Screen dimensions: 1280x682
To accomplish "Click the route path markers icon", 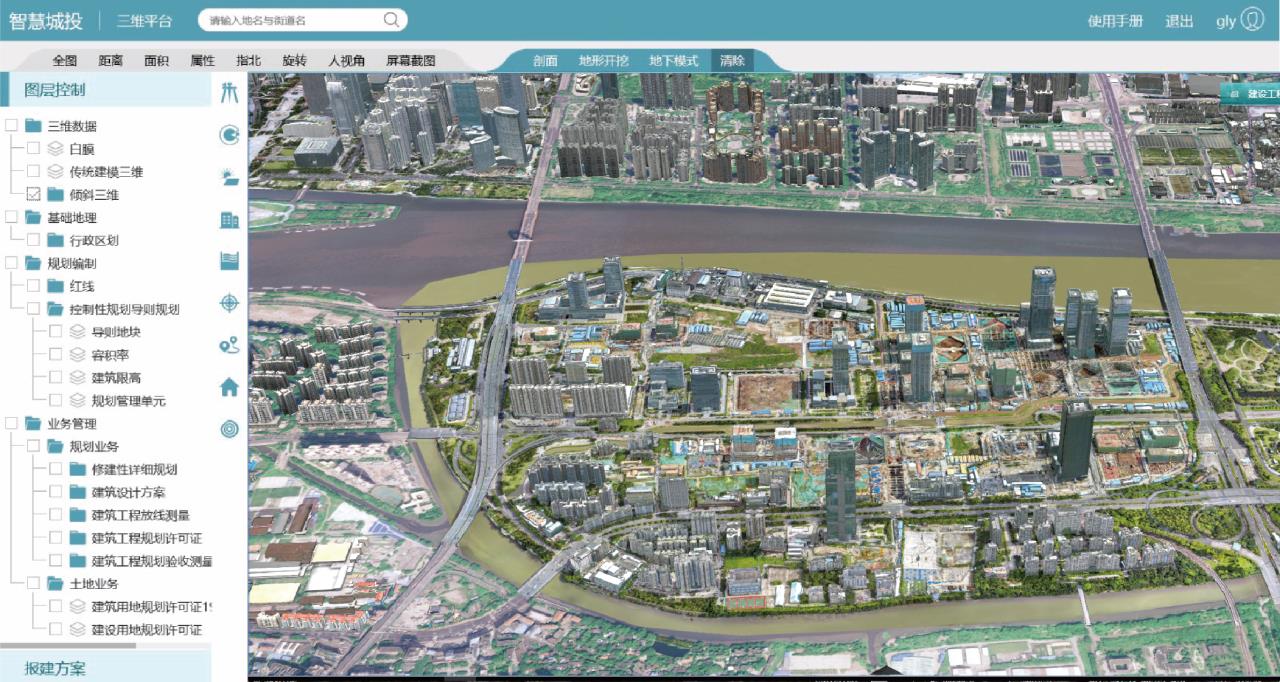I will tap(230, 345).
